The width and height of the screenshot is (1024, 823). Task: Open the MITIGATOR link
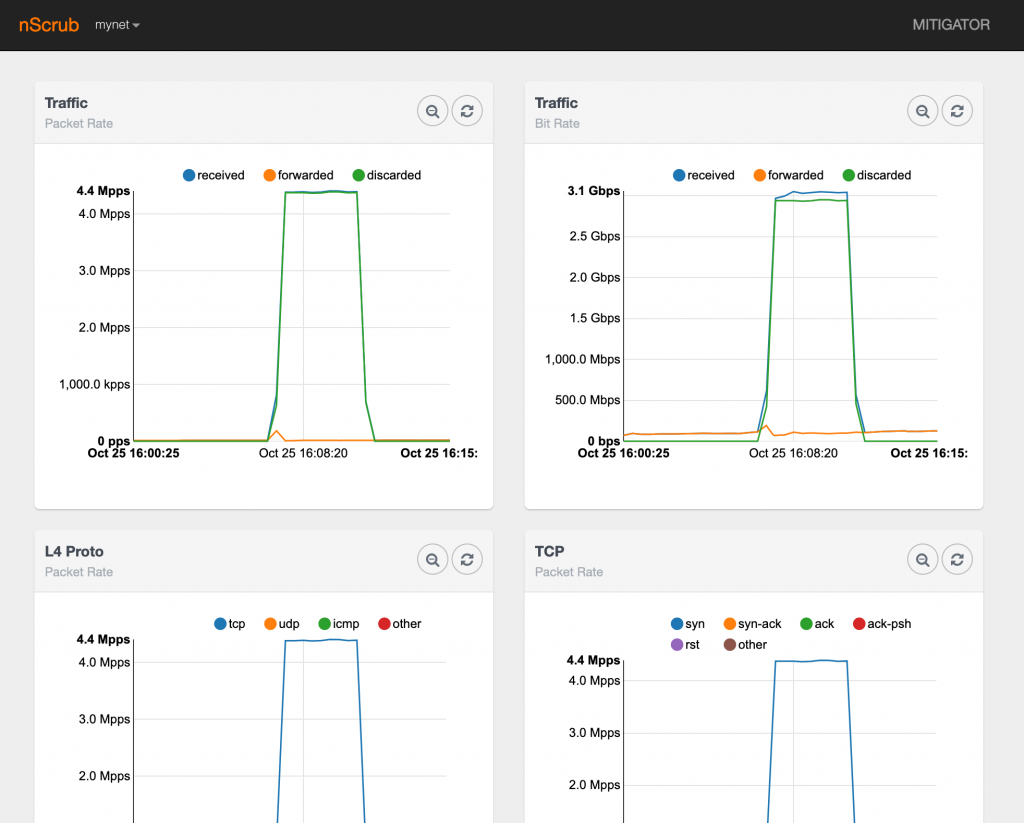(x=951, y=25)
